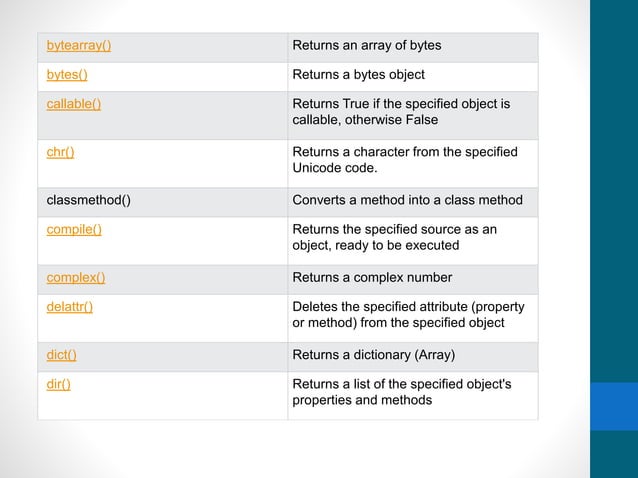This screenshot has width=638, height=478.
Task: Click the 'Returns an array of bytes' cell
Action: 366,46
